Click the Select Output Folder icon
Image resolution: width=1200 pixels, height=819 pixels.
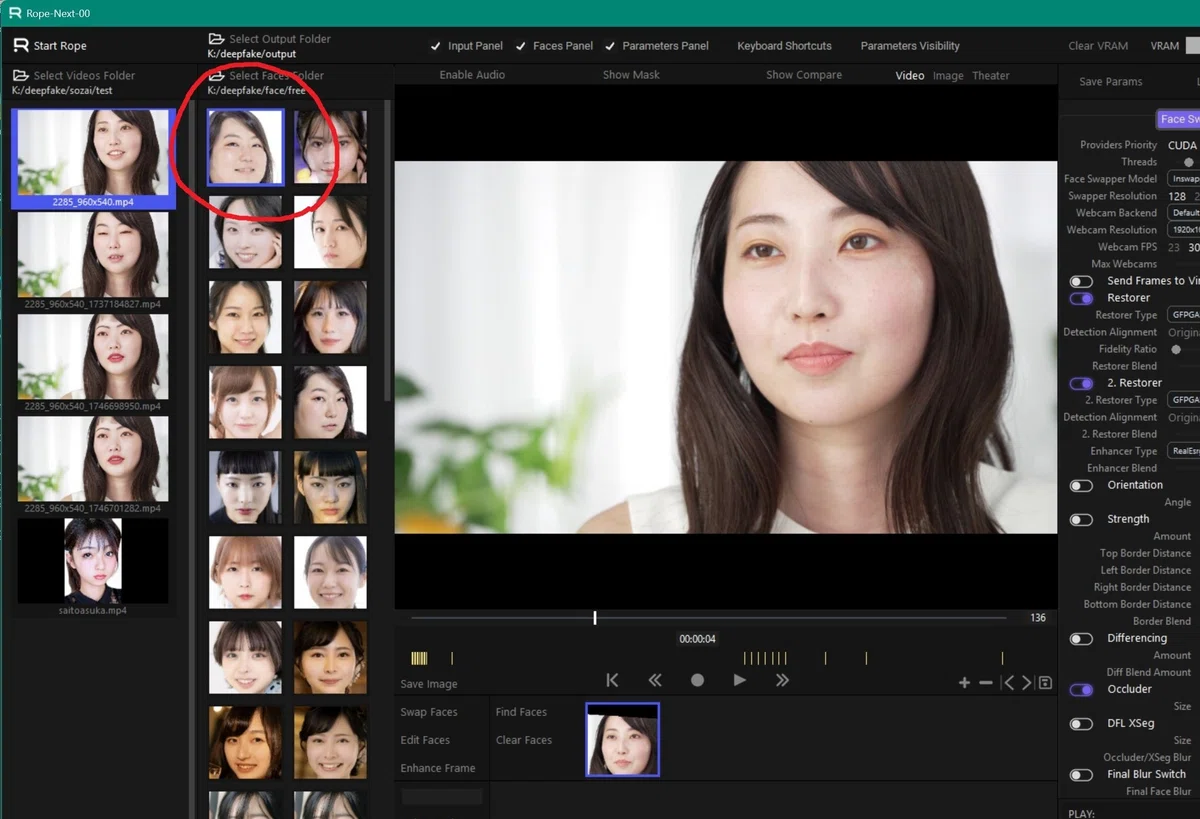point(216,39)
